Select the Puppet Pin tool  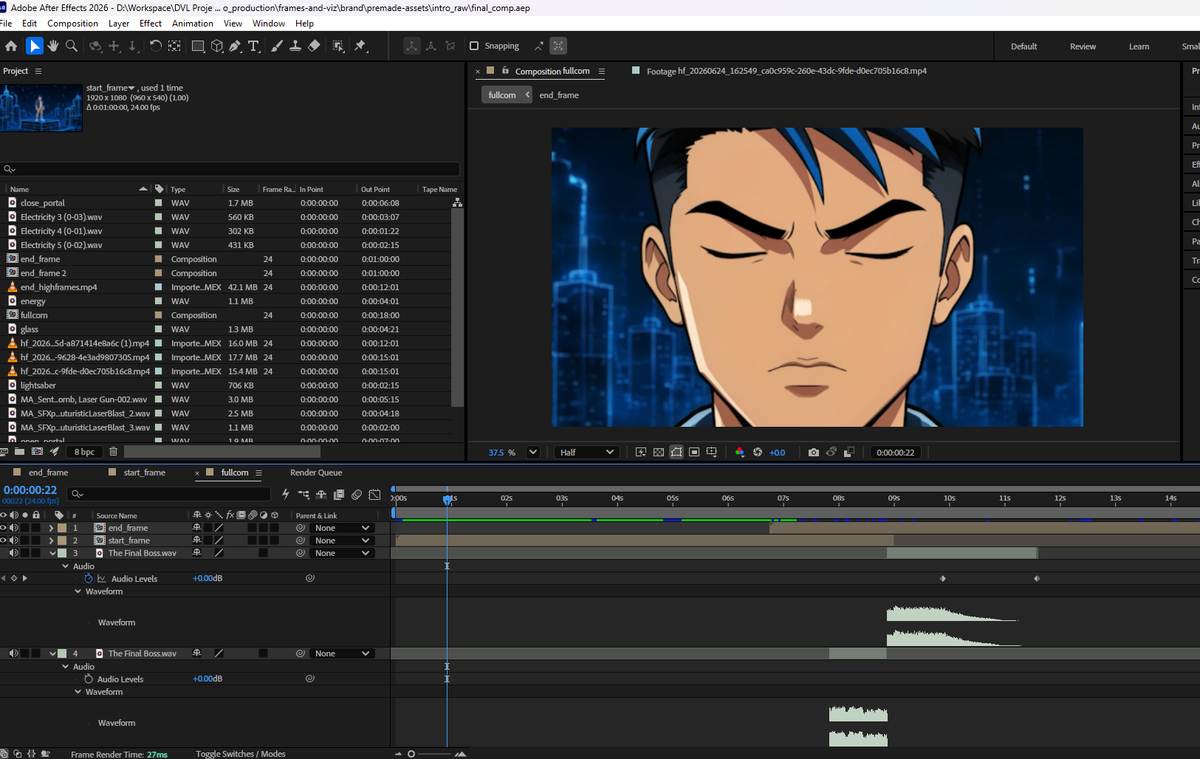coord(360,46)
